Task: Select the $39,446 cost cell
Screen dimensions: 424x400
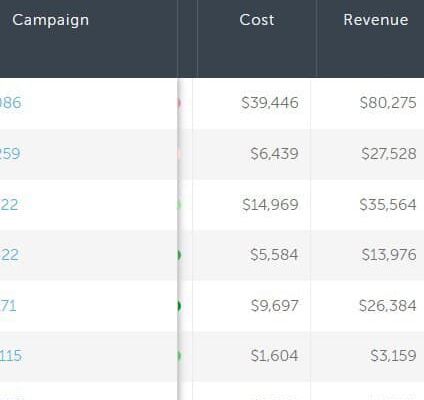Action: [x=251, y=103]
